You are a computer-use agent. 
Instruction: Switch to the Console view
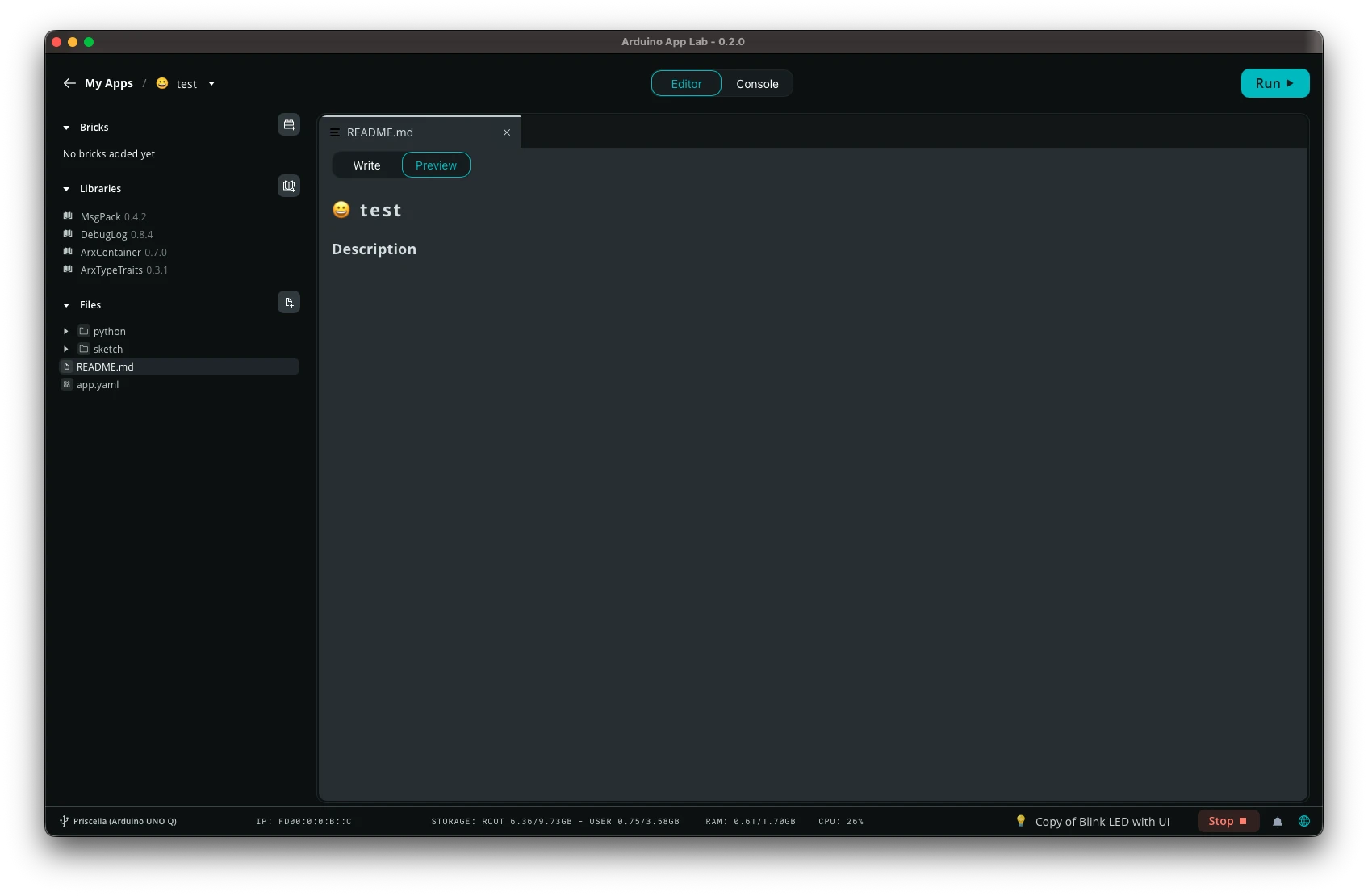(757, 84)
